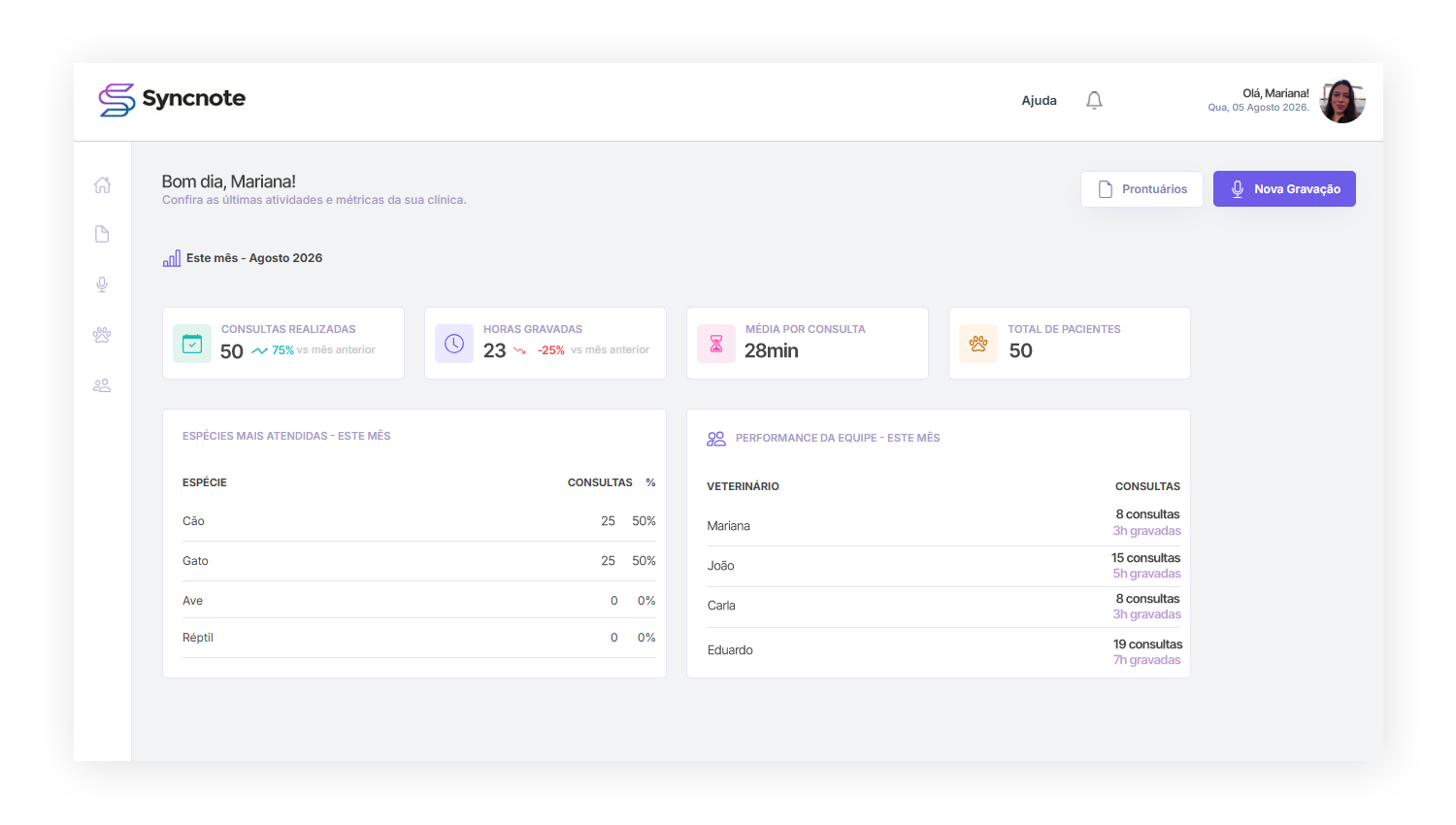This screenshot has height=825, width=1456.
Task: Click the 5h gravadas value for João
Action: click(x=1146, y=574)
